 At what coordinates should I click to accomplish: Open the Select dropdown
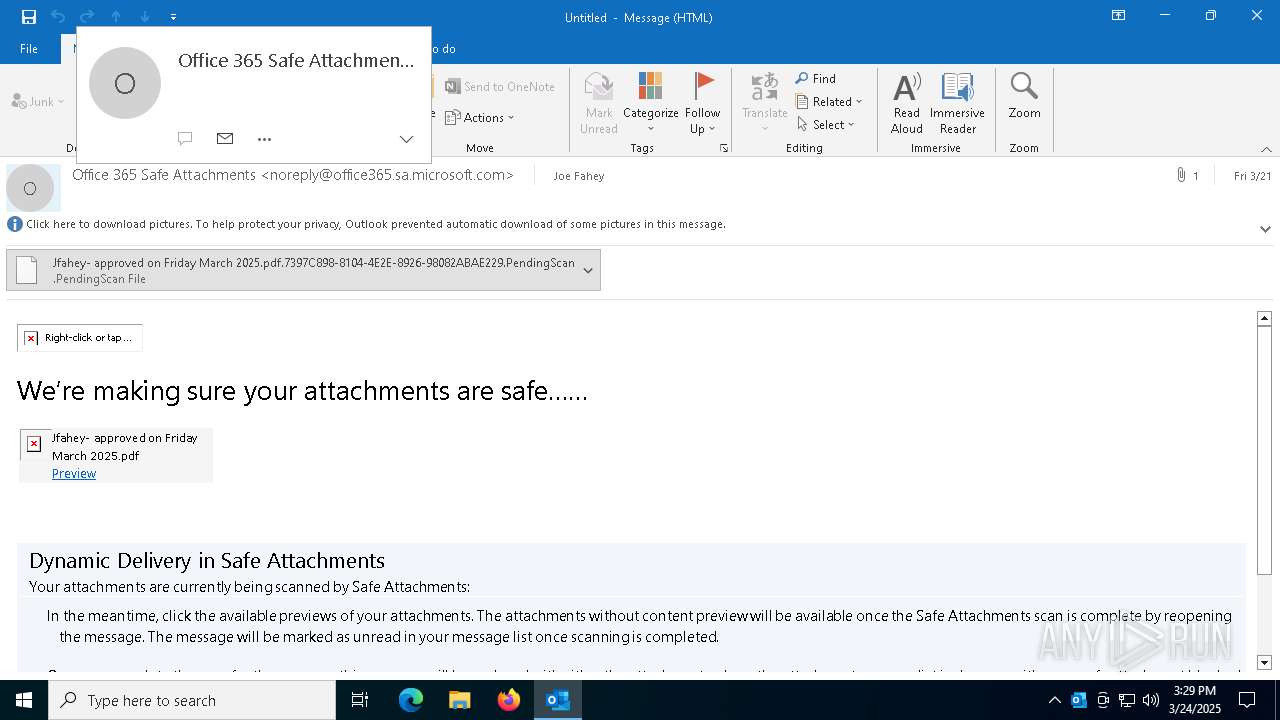[826, 124]
